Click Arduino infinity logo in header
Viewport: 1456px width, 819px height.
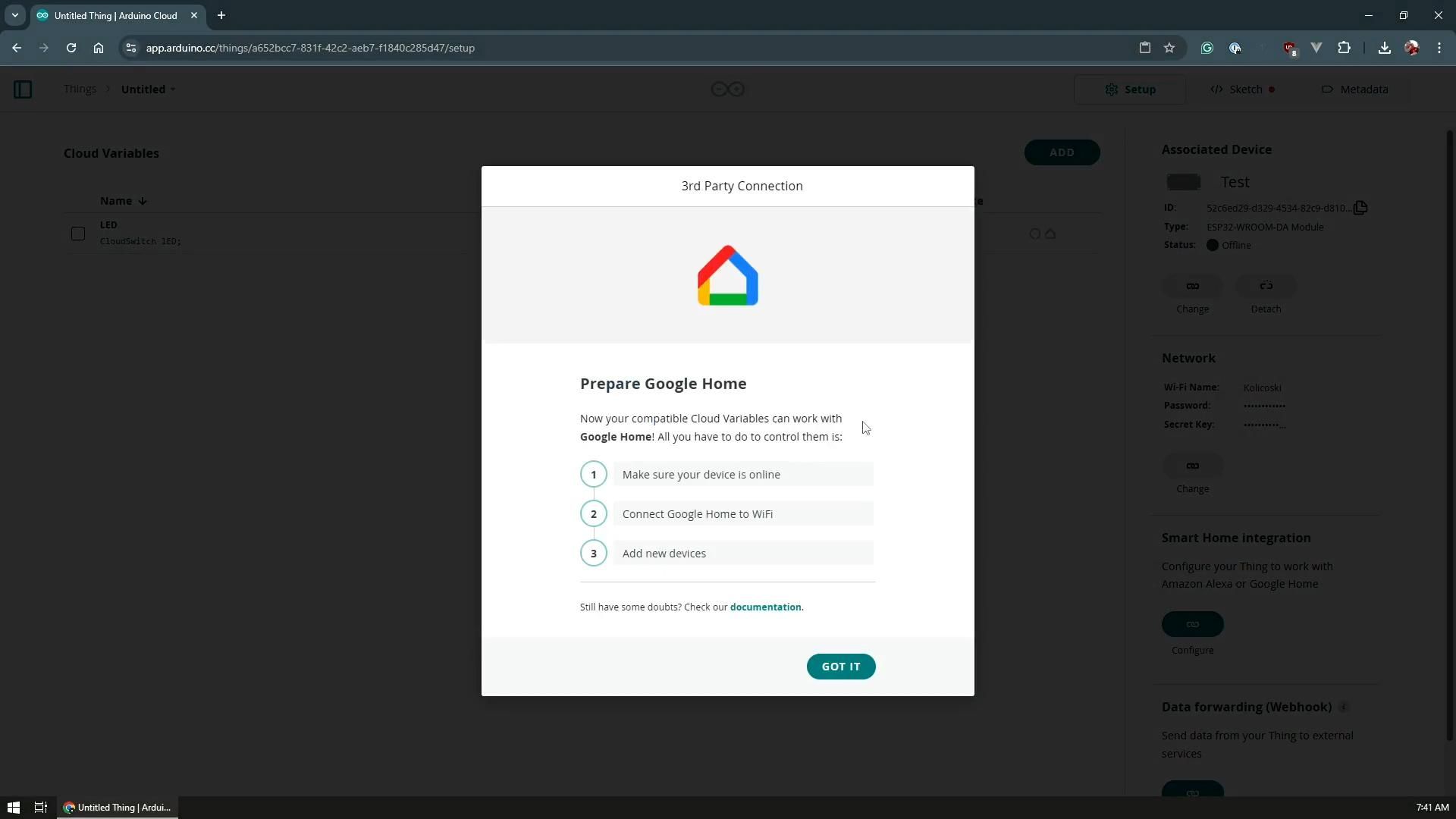[727, 89]
